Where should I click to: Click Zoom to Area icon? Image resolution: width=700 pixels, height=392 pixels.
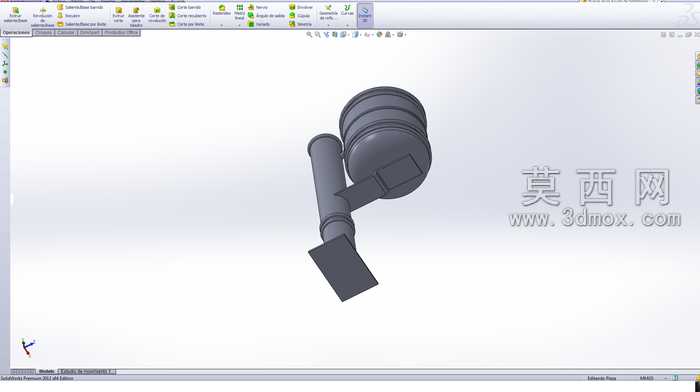[317, 34]
